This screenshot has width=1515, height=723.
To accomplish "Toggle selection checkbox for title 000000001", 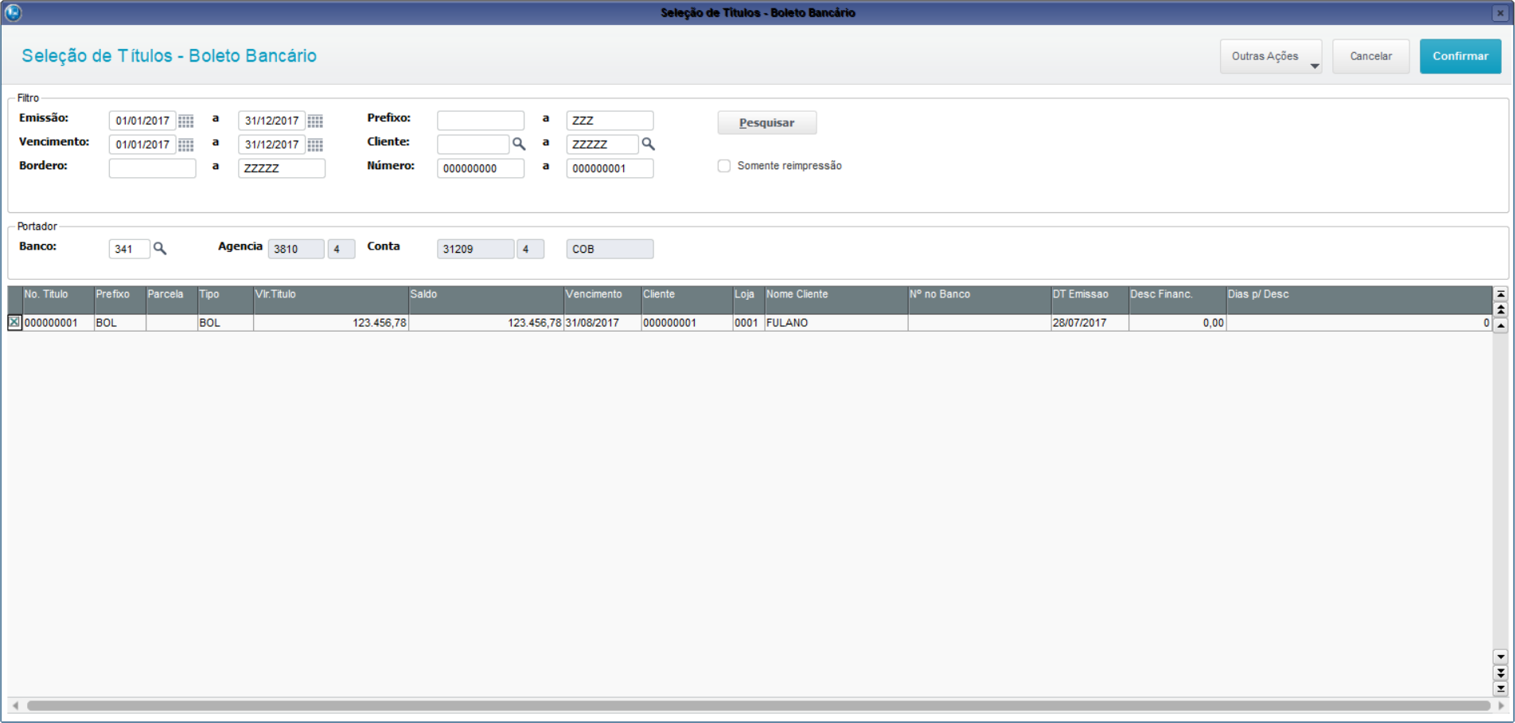I will click(x=14, y=323).
